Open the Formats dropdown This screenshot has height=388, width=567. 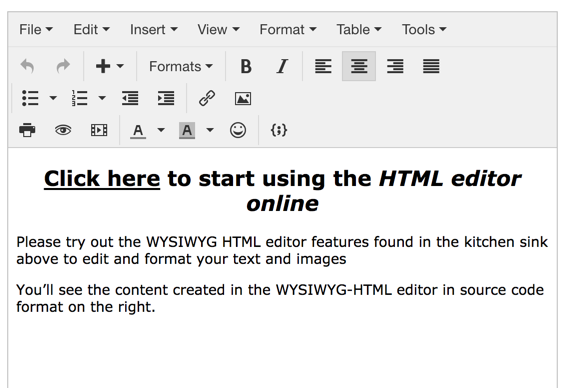click(x=181, y=67)
